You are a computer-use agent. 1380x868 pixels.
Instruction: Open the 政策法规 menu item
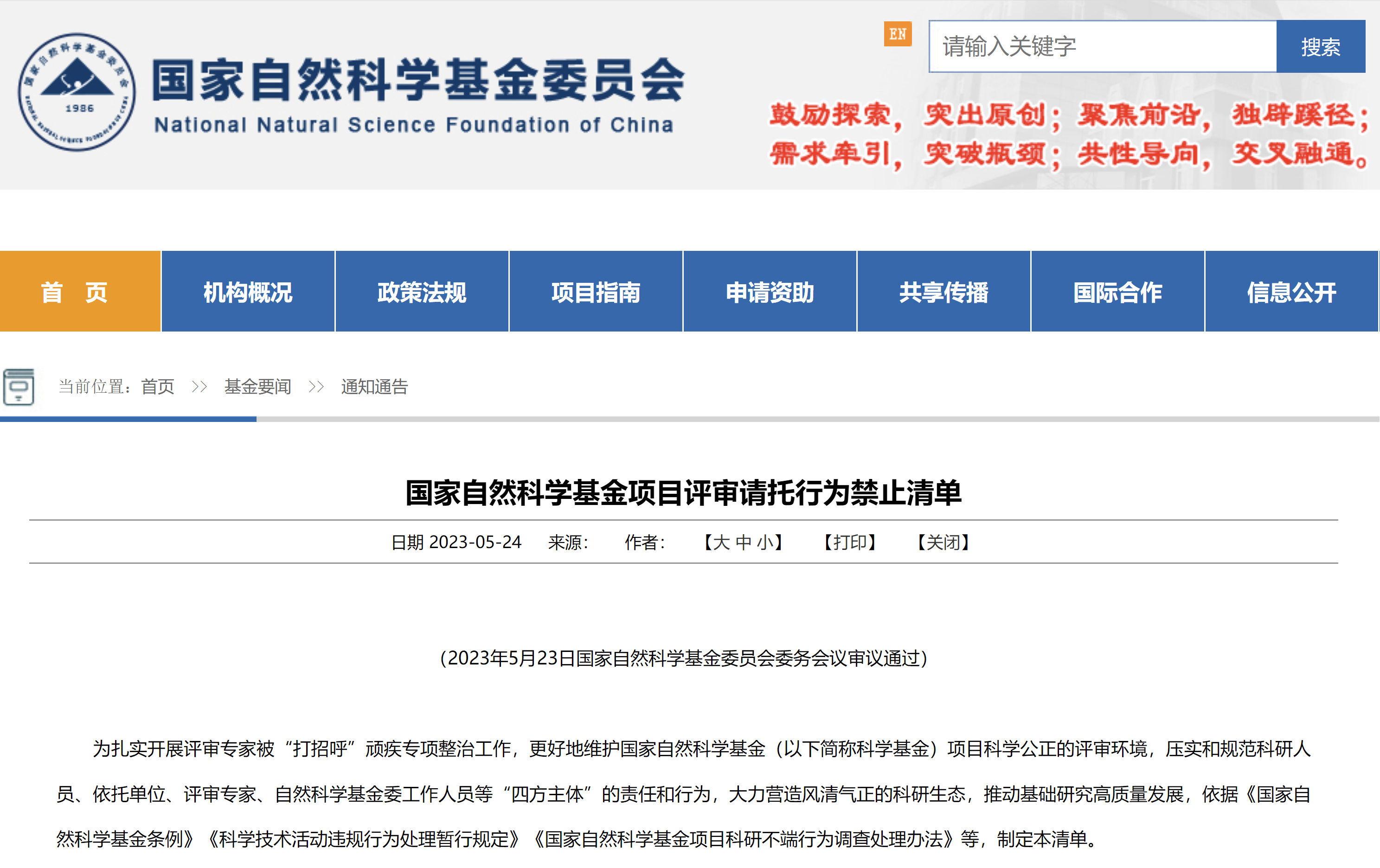click(x=422, y=292)
